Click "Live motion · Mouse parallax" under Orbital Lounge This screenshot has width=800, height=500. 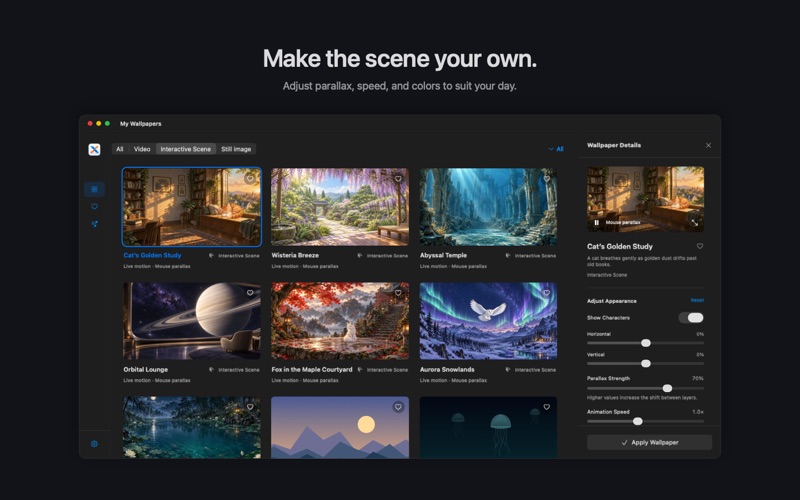pos(157,381)
